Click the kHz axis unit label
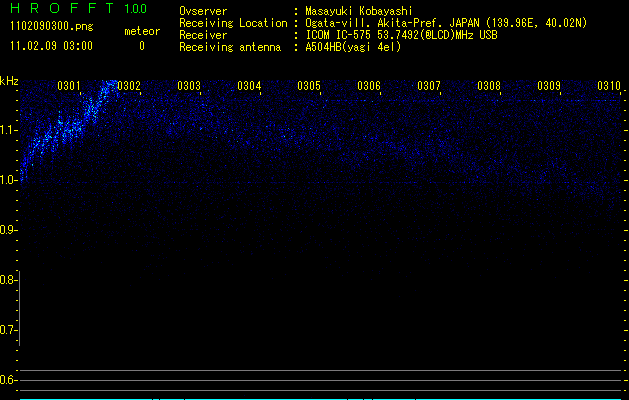The width and height of the screenshot is (629, 400). point(9,81)
